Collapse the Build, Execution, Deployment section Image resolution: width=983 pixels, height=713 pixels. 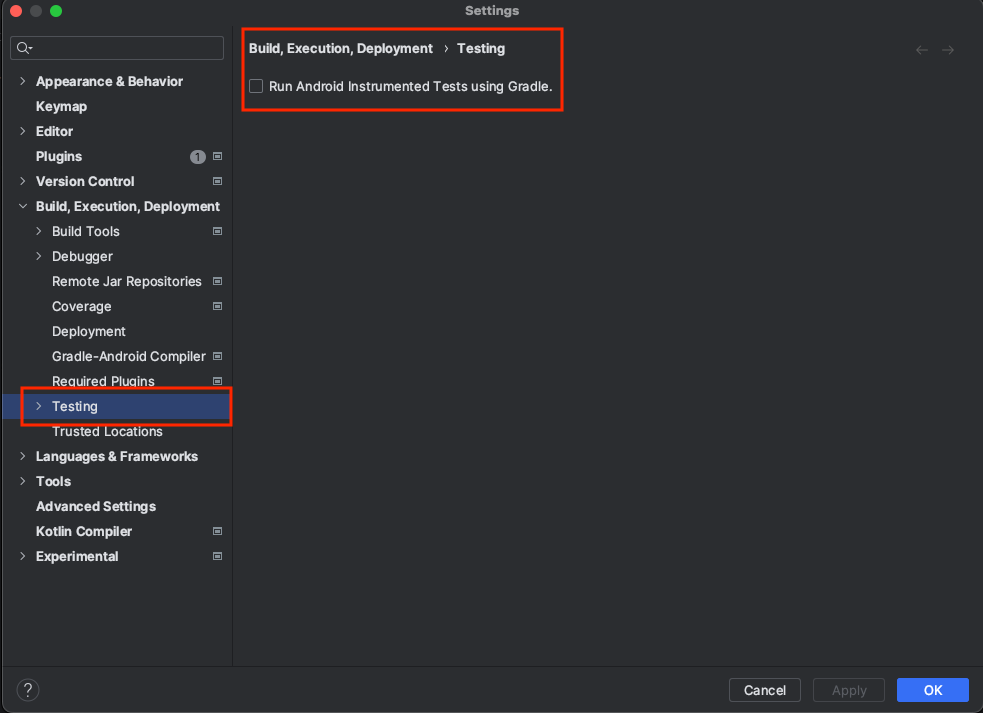(22, 206)
